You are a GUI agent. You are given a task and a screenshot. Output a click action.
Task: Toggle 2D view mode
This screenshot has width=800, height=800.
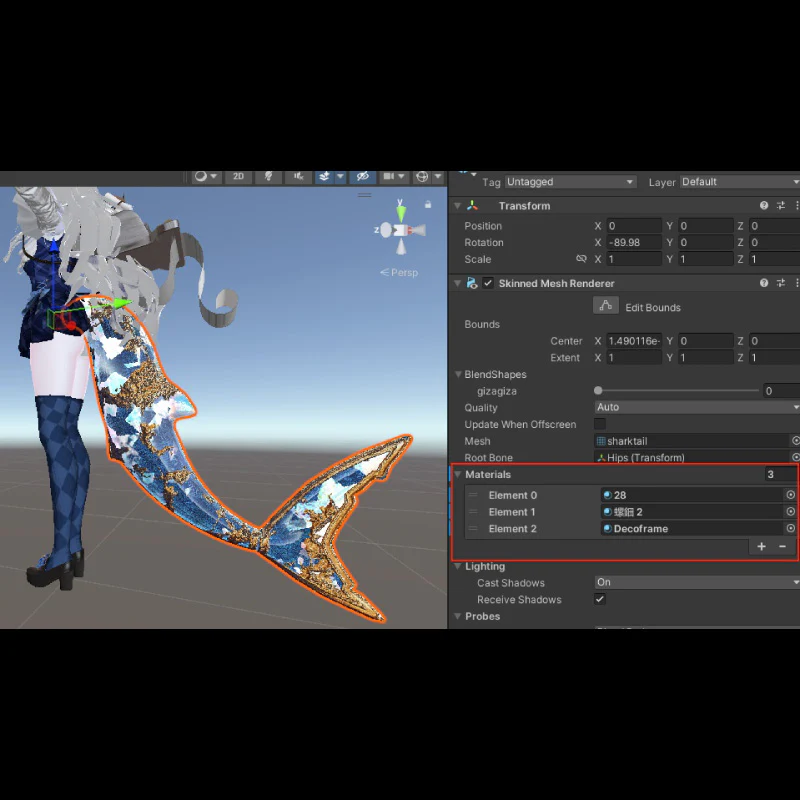pyautogui.click(x=238, y=177)
